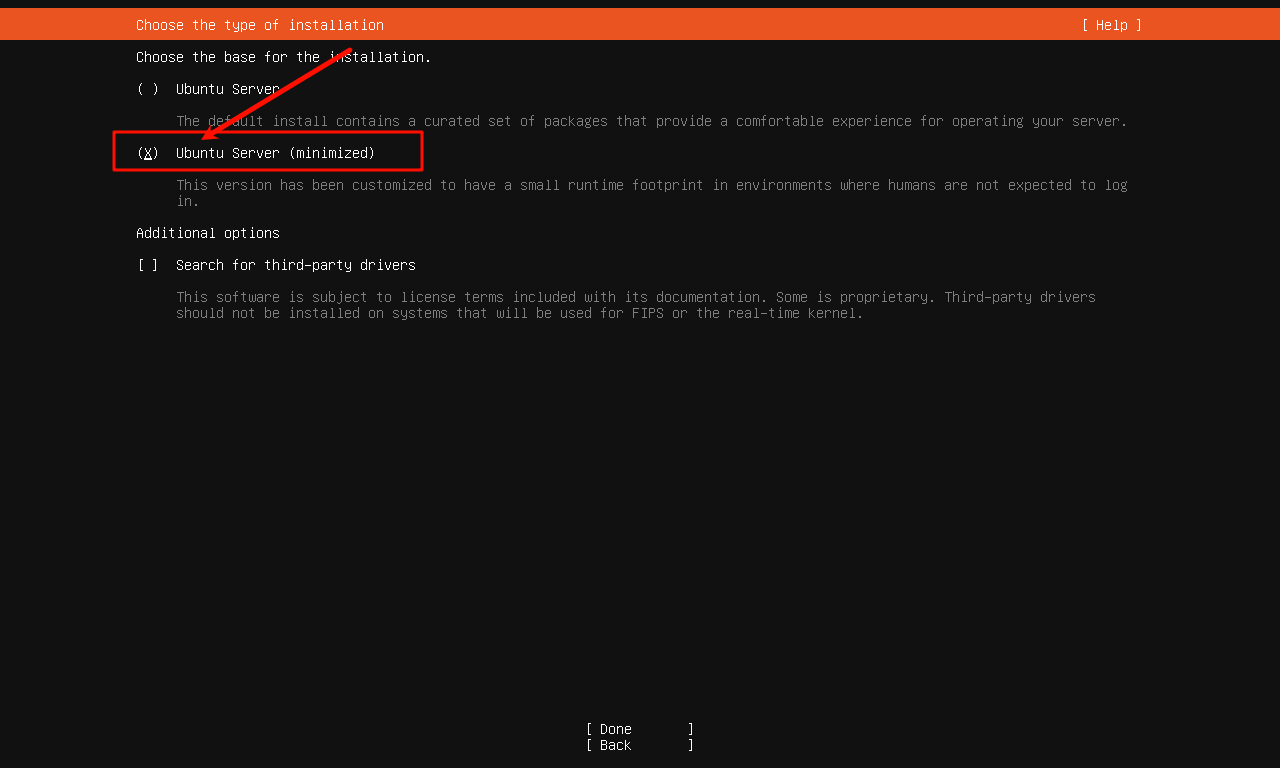
Task: Open the Help menu in header
Action: (x=1111, y=25)
